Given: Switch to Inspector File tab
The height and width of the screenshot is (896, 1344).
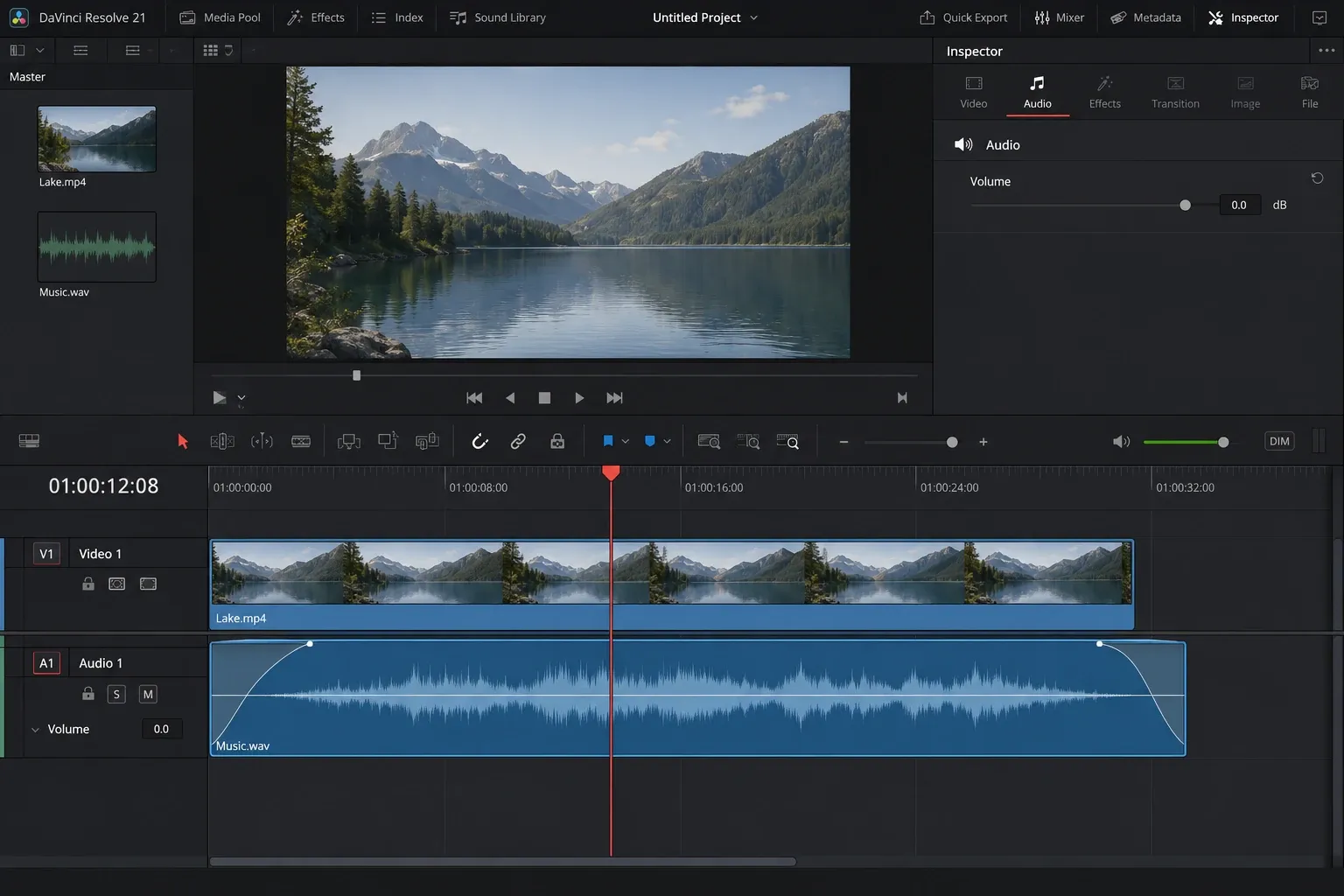Looking at the screenshot, I should coord(1310,93).
